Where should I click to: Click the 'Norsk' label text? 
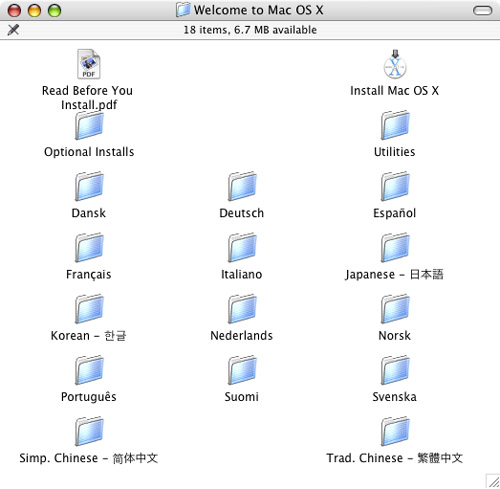[x=394, y=336]
